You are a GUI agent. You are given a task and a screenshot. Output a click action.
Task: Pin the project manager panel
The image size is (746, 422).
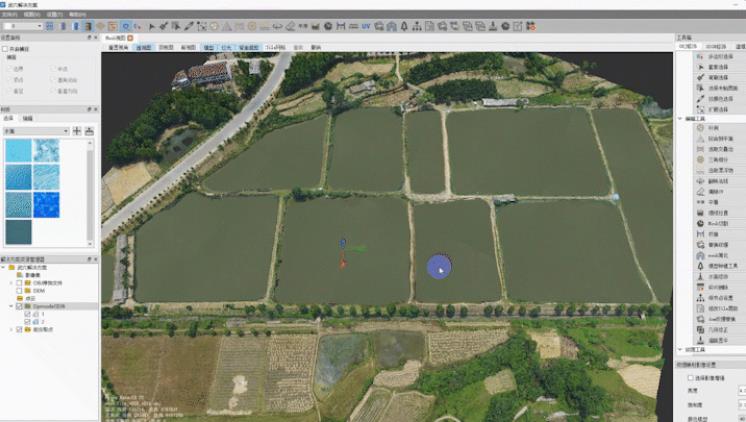pos(89,259)
